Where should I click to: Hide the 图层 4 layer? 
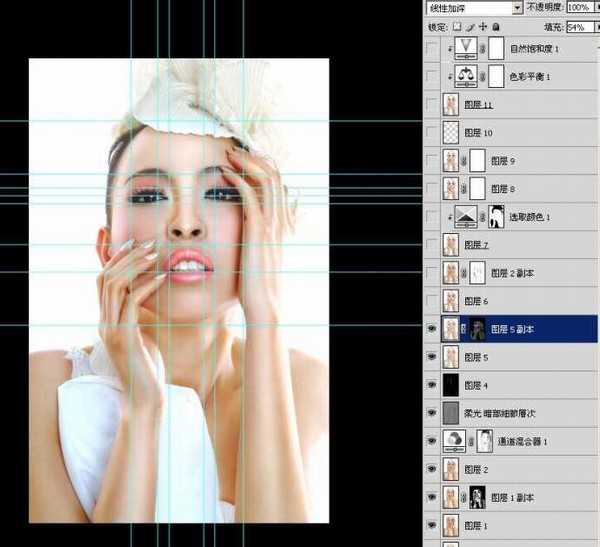tap(432, 384)
